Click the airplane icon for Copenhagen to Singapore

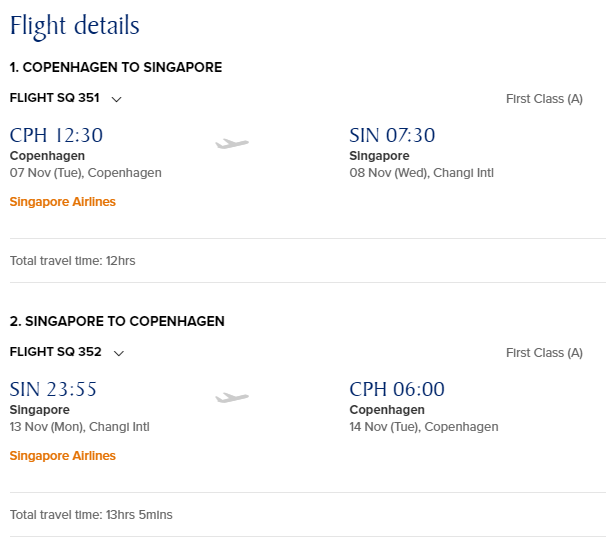pos(232,144)
